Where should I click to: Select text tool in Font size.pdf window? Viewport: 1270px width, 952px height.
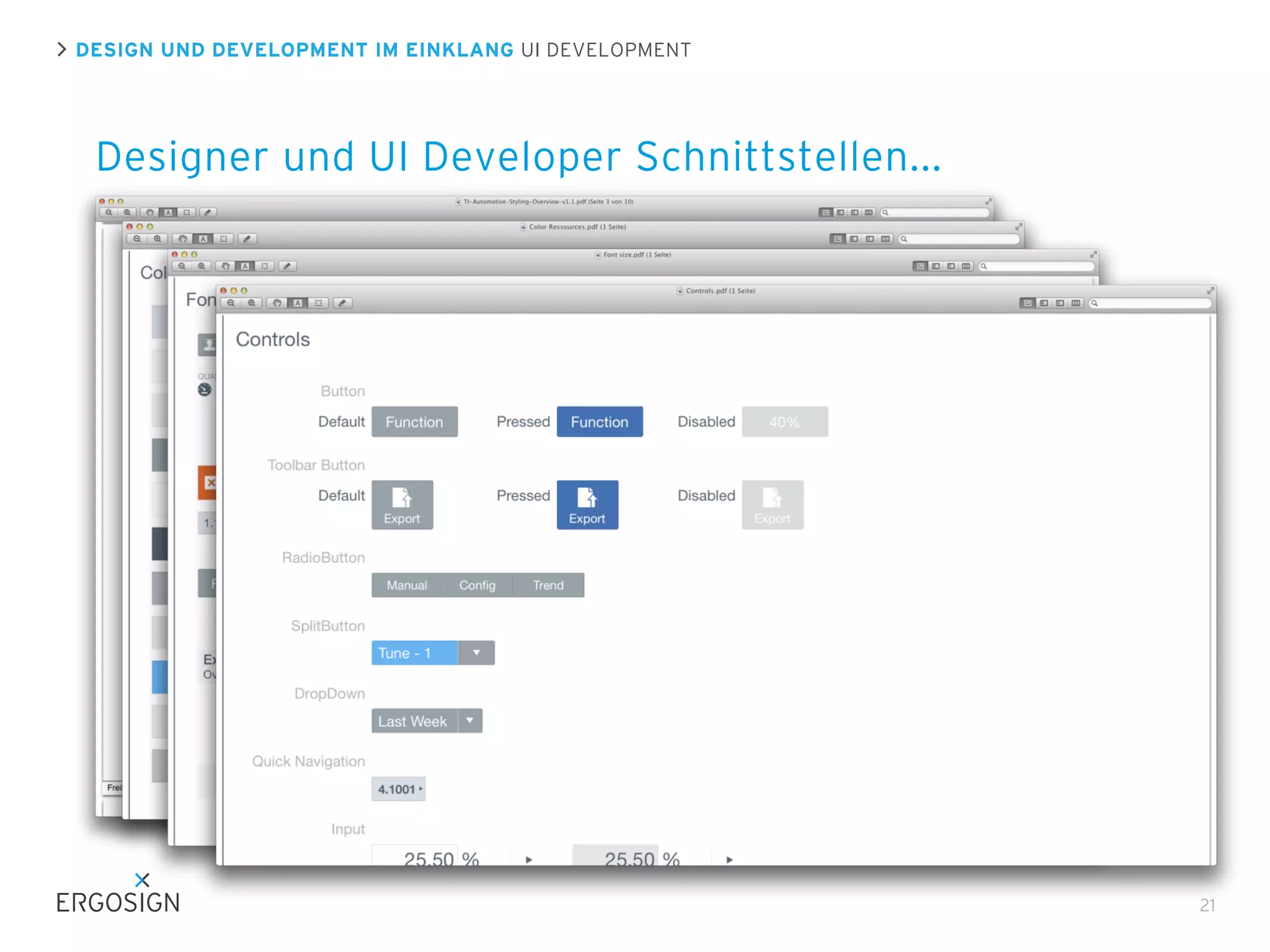(246, 267)
